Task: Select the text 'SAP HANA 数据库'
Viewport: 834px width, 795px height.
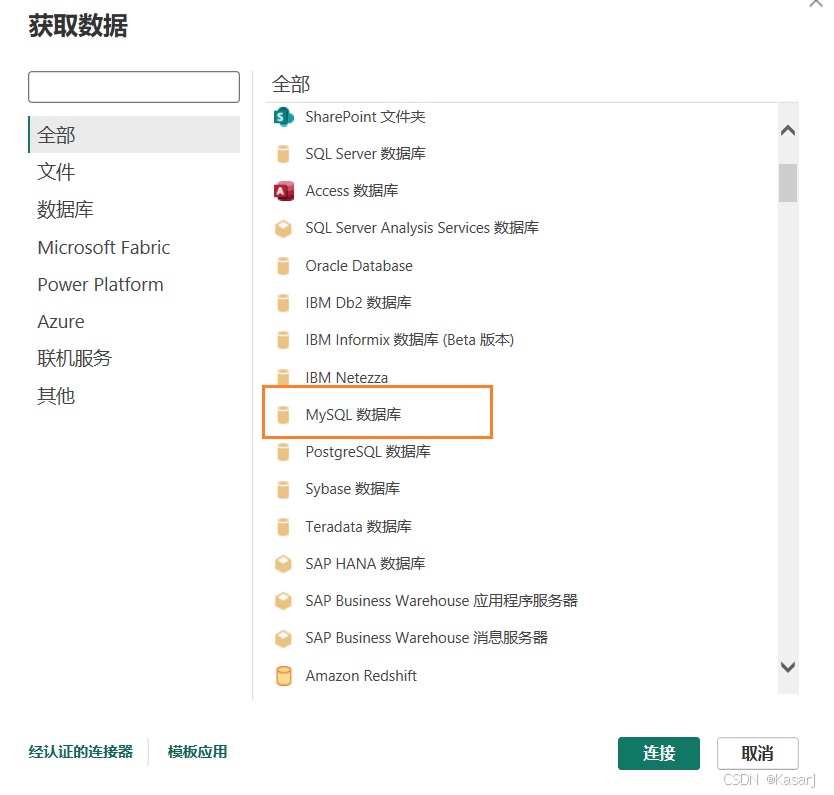Action: tap(365, 564)
